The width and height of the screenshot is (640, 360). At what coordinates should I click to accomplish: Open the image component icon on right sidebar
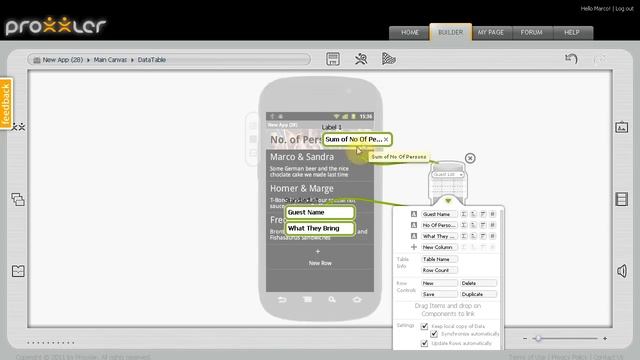point(621,127)
